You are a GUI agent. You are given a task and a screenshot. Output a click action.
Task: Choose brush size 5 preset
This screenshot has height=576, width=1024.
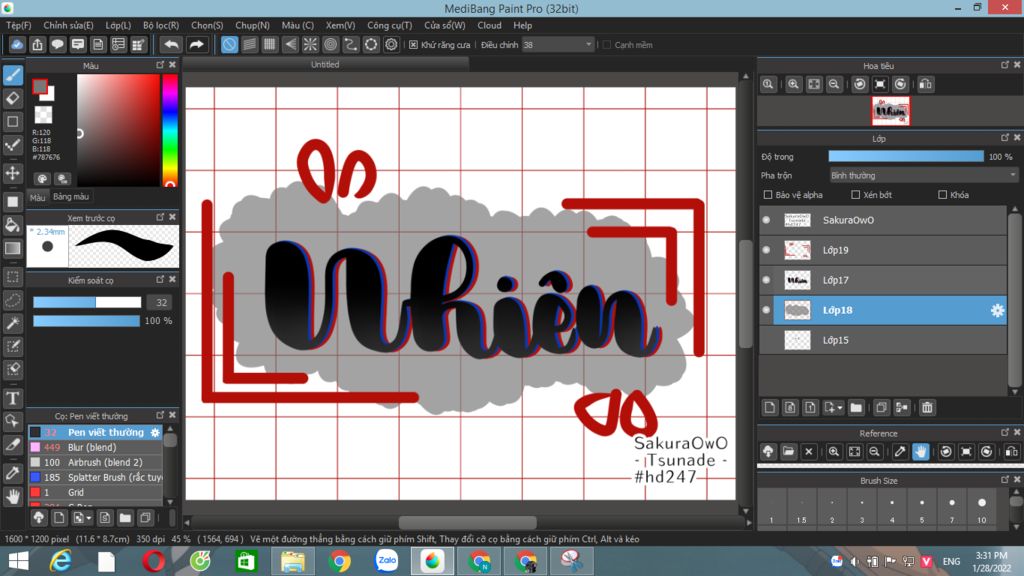coord(921,509)
